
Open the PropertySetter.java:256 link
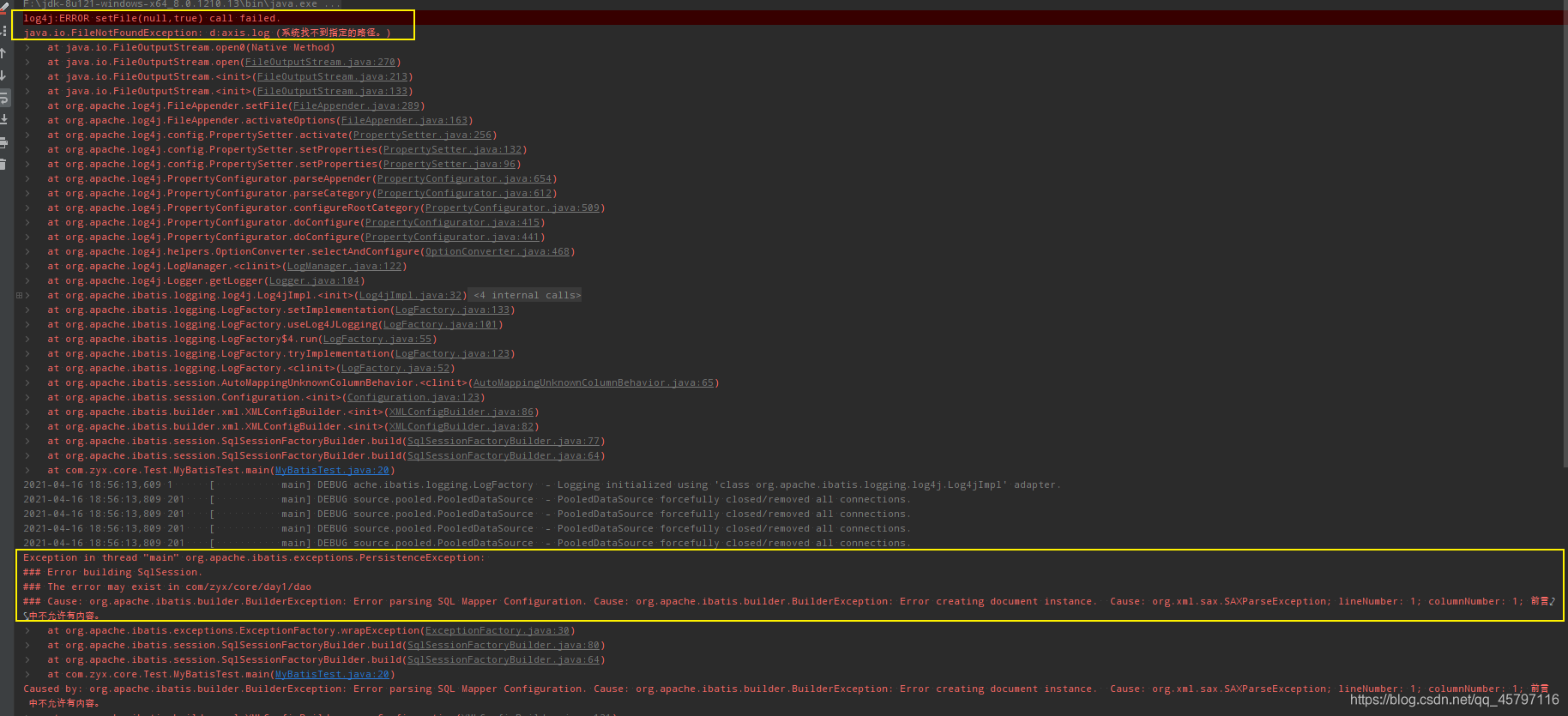[422, 135]
